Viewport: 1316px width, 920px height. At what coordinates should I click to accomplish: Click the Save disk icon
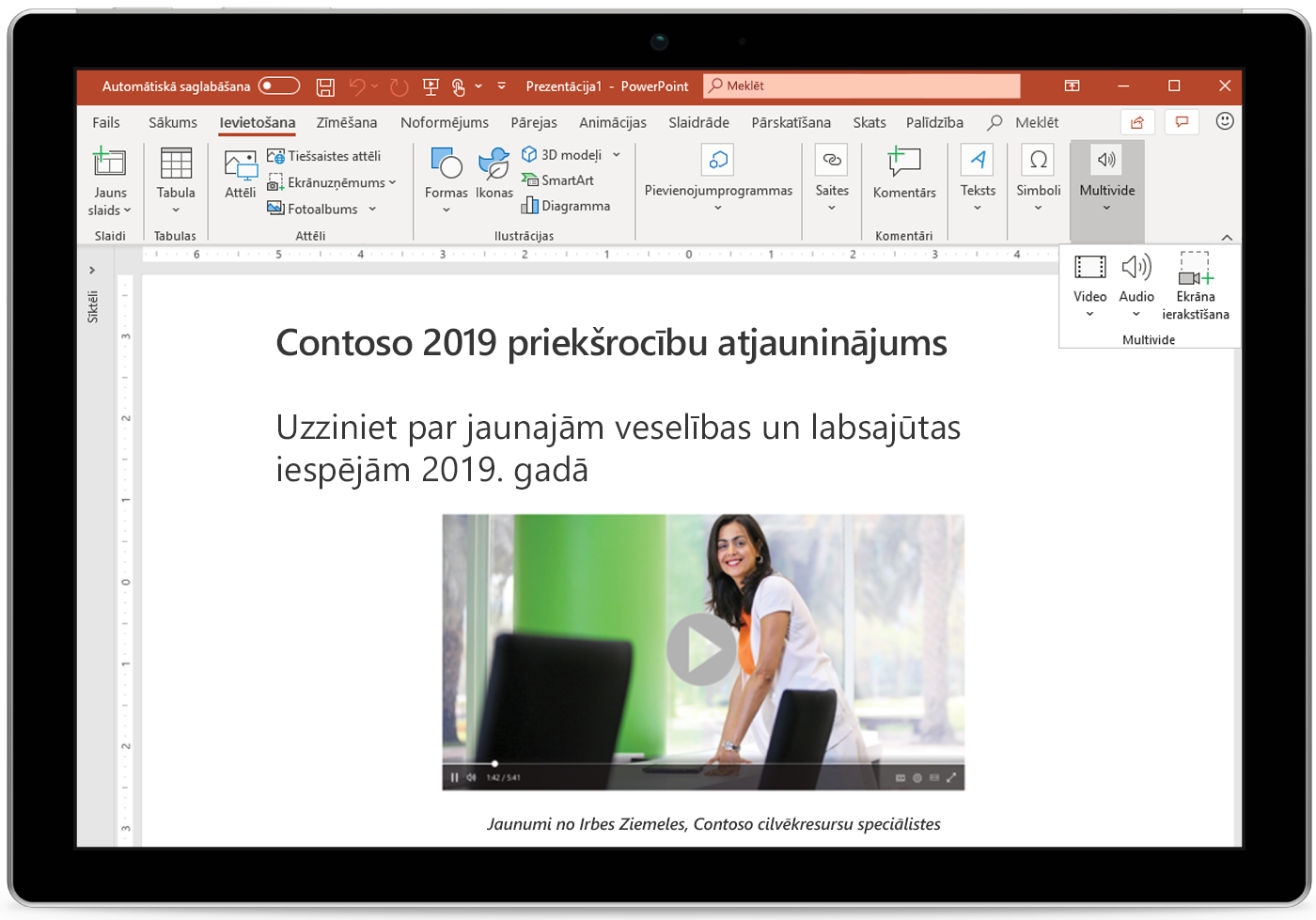click(x=325, y=87)
